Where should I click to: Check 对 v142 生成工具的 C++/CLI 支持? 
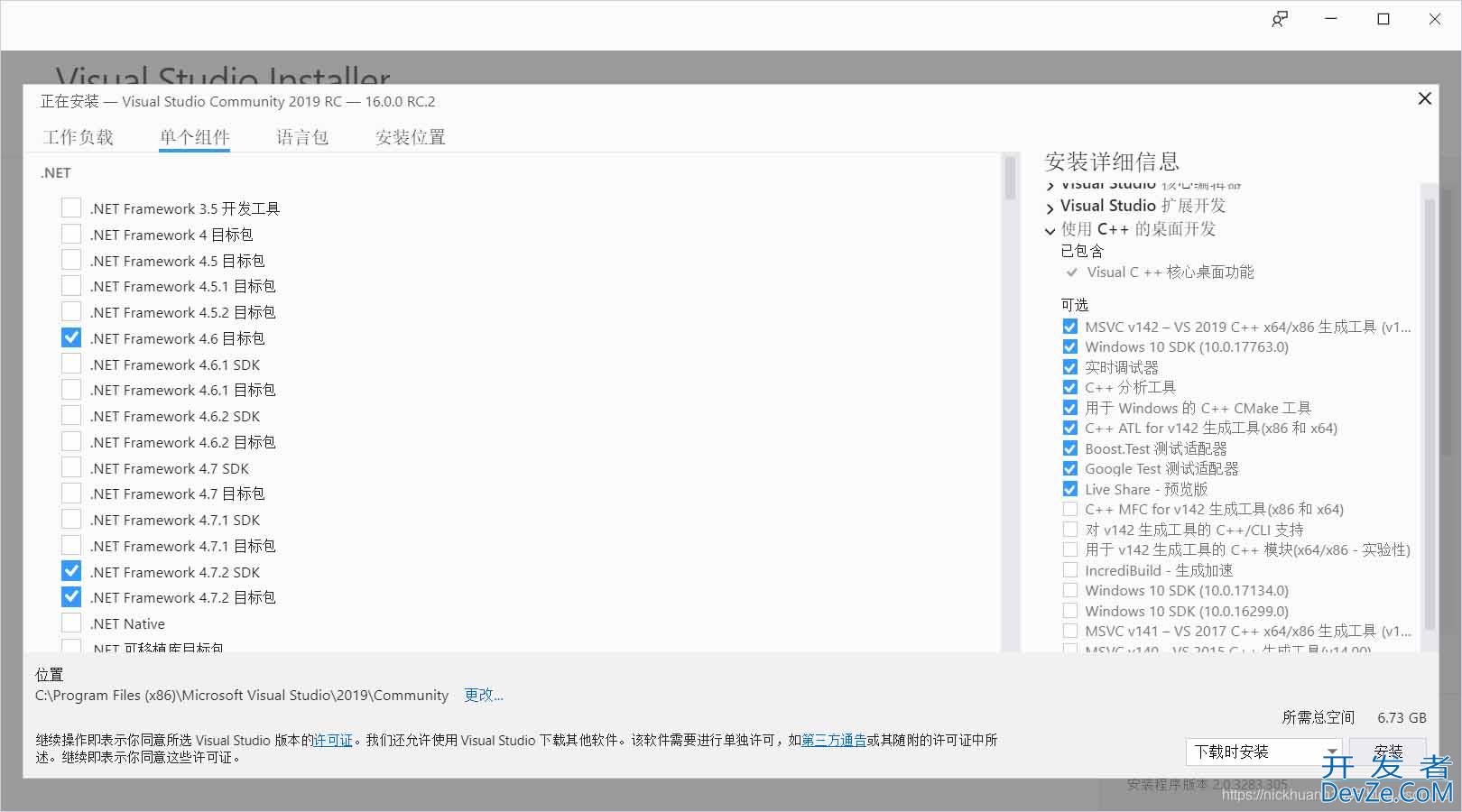(x=1070, y=530)
